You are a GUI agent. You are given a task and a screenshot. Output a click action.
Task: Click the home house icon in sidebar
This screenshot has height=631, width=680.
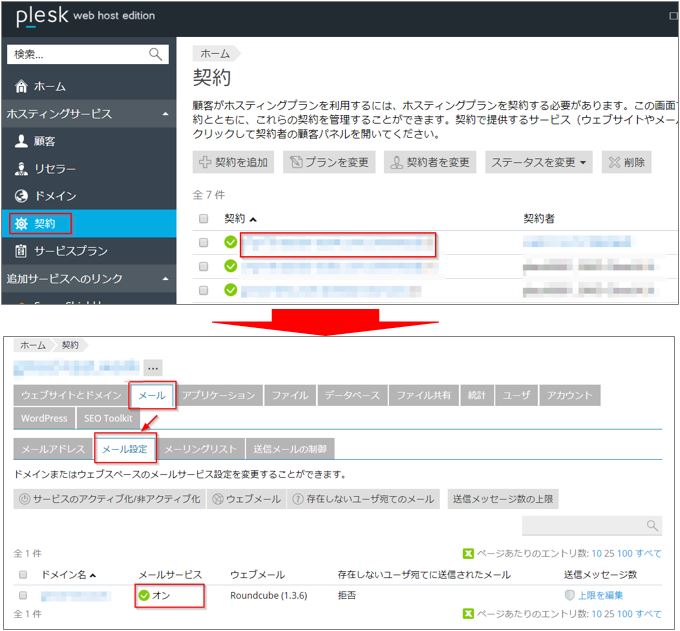click(x=21, y=86)
